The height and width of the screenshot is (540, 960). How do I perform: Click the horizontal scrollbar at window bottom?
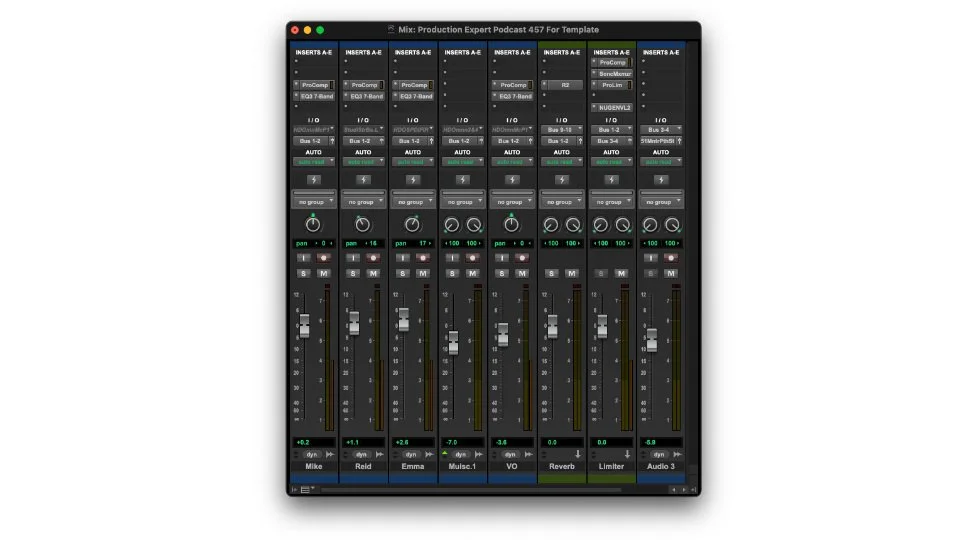point(471,490)
